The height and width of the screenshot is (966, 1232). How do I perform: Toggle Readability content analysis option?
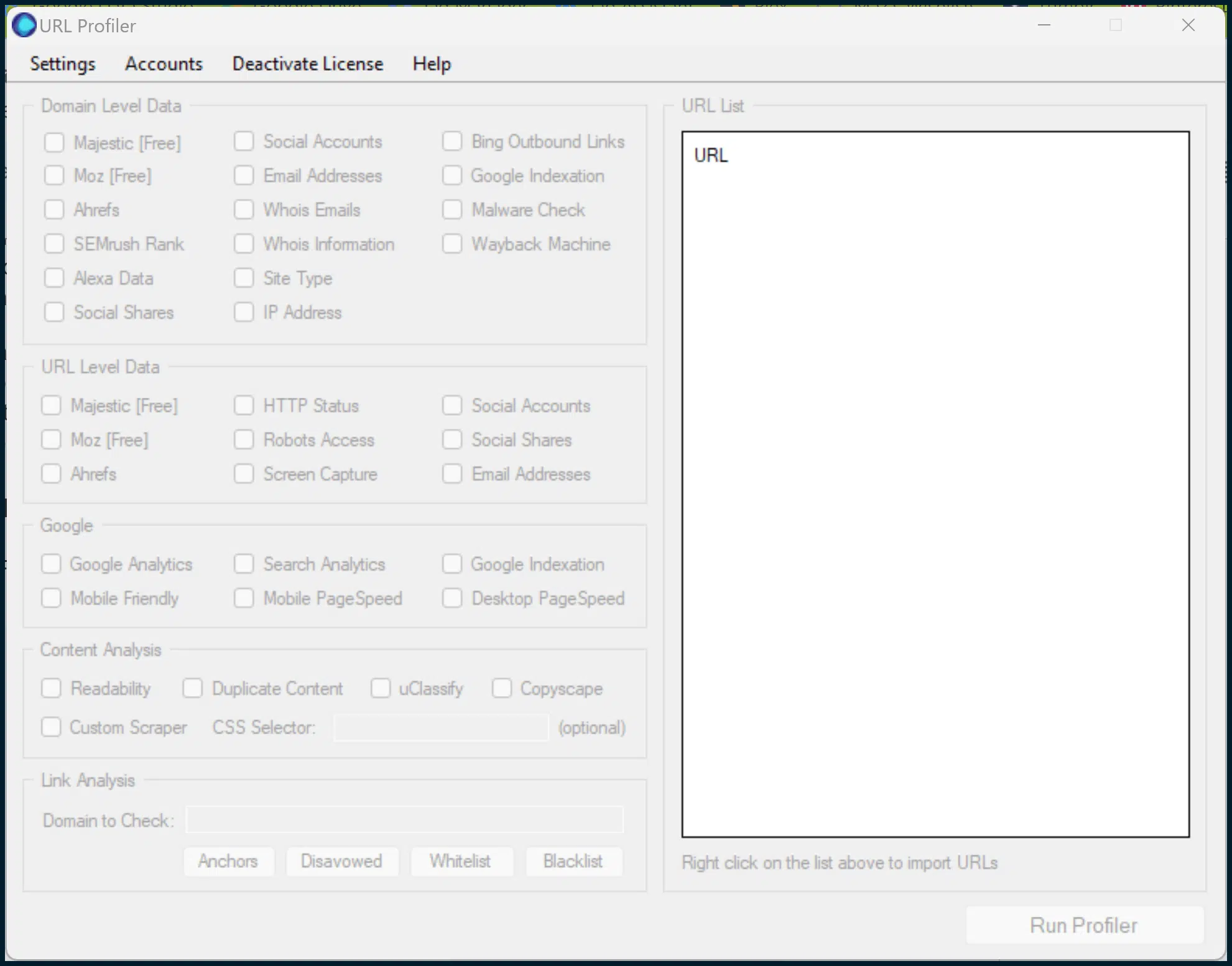coord(52,688)
